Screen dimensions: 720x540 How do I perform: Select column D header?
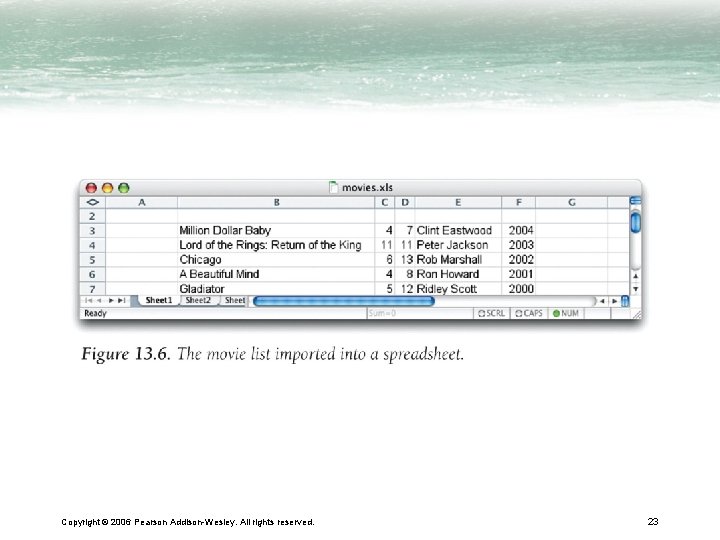(405, 202)
